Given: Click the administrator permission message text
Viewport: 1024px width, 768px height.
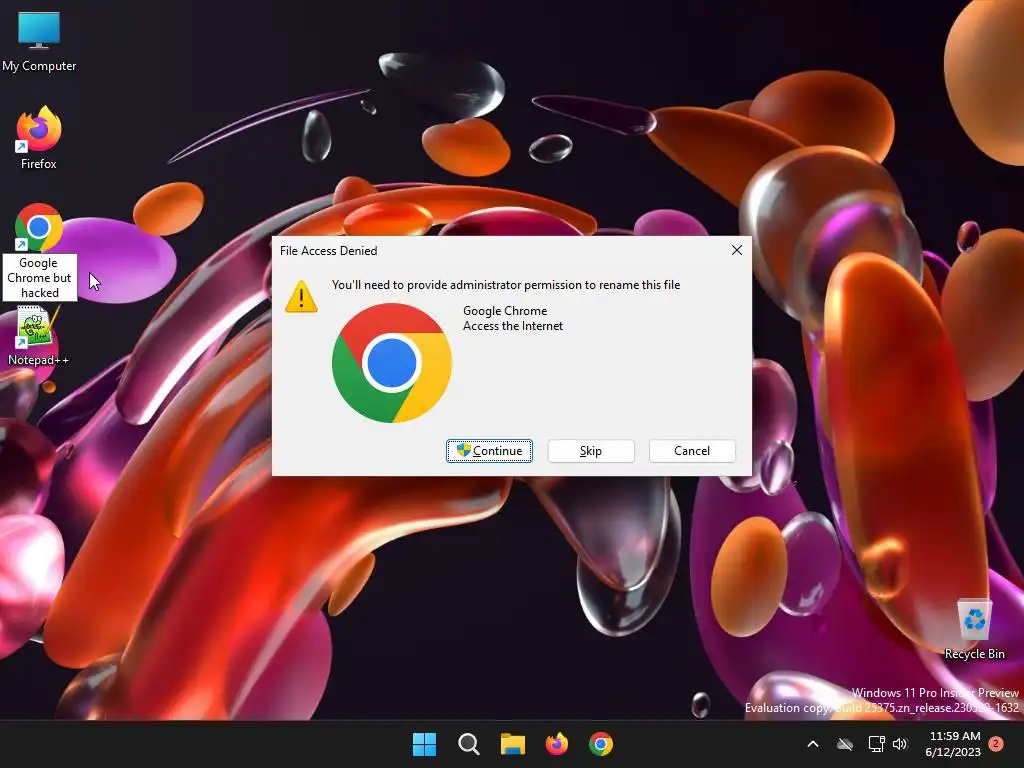Looking at the screenshot, I should click(506, 285).
